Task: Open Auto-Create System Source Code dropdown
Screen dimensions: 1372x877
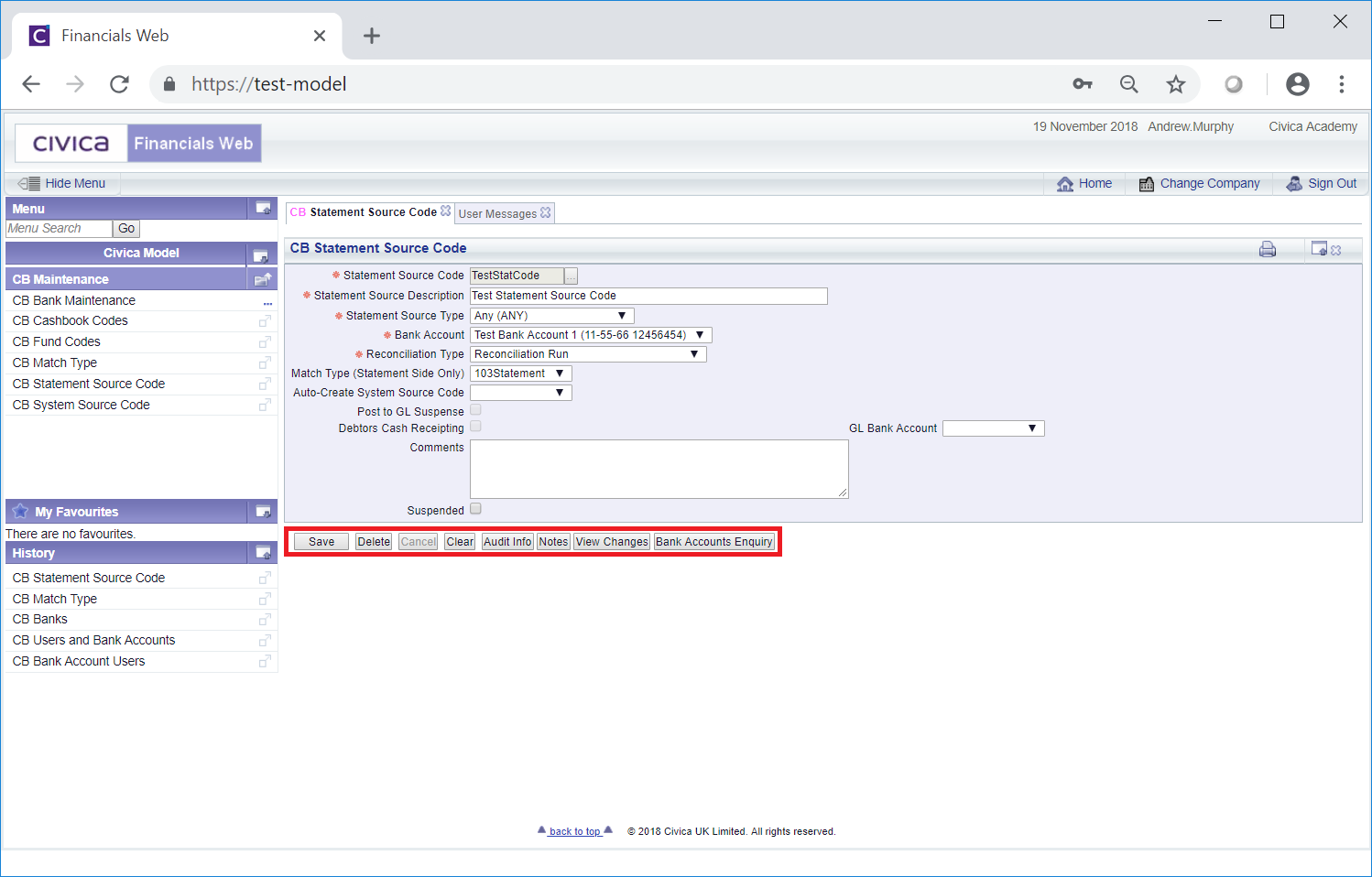Action: click(520, 393)
